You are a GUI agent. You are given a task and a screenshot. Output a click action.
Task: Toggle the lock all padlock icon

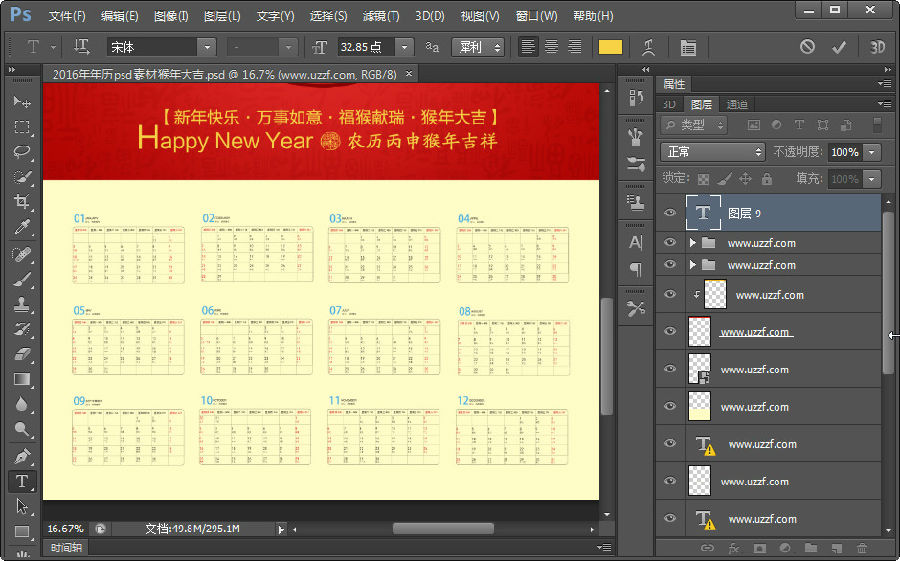pos(767,179)
